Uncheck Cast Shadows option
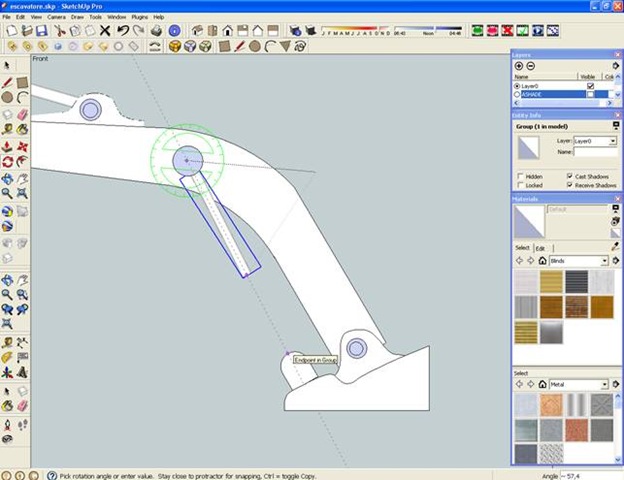Image resolution: width=624 pixels, height=480 pixels. pyautogui.click(x=569, y=175)
